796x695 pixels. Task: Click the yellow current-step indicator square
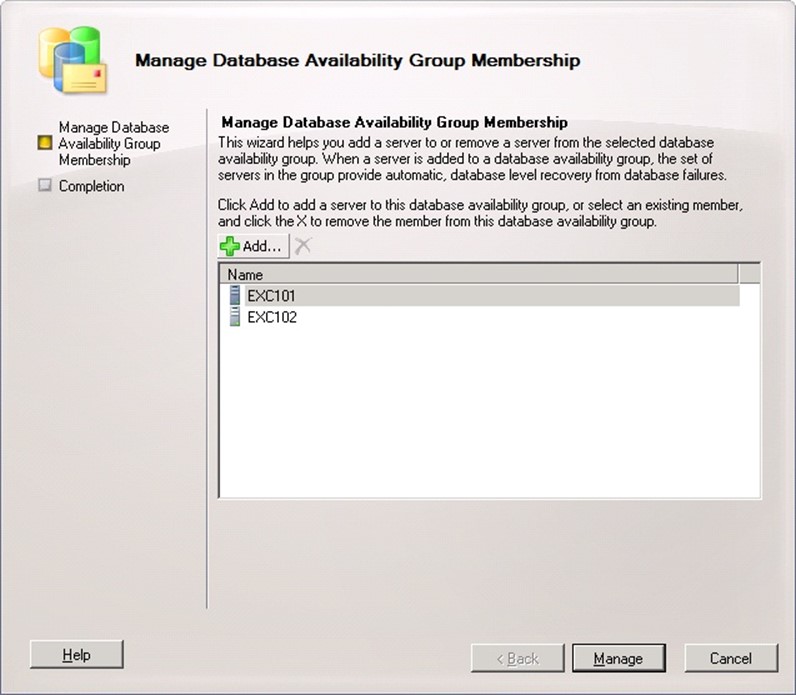click(x=44, y=144)
